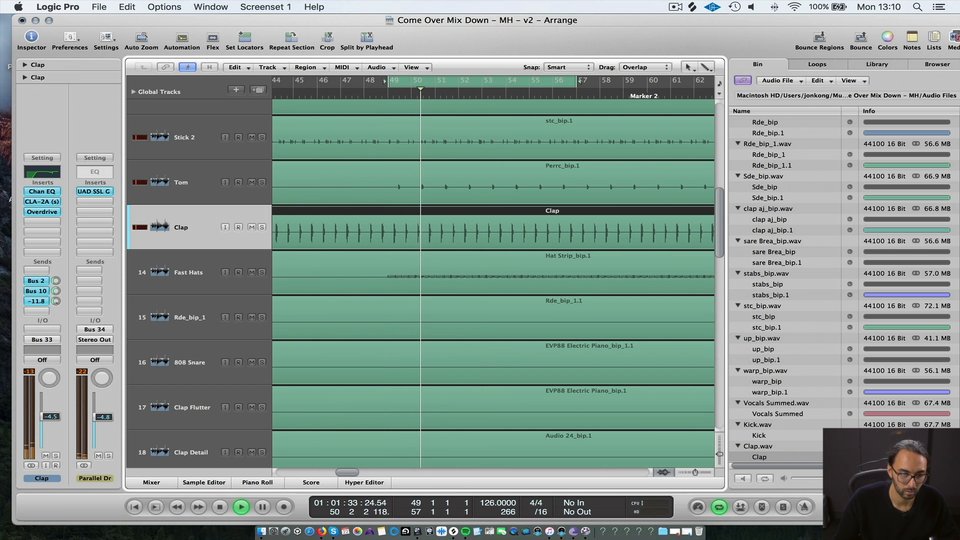Screen dimensions: 960x540
Task: Toggle the metronome click button
Action: pos(804,507)
